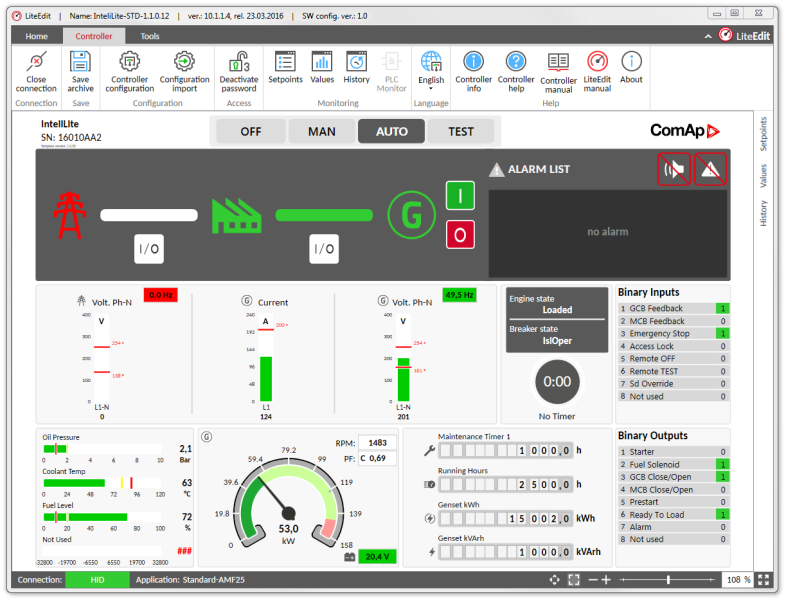
Task: Switch controller mode to OFF
Action: [250, 131]
